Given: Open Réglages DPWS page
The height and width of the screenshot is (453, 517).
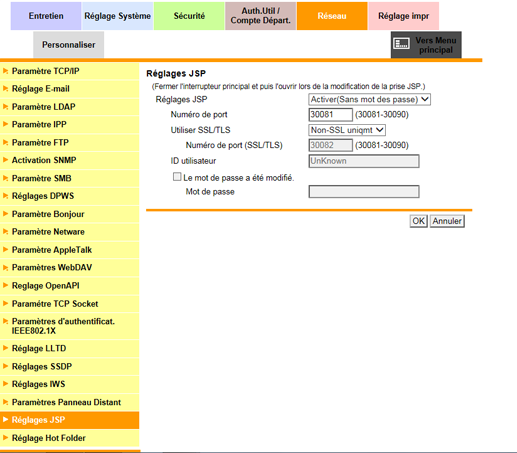Looking at the screenshot, I should (69, 196).
